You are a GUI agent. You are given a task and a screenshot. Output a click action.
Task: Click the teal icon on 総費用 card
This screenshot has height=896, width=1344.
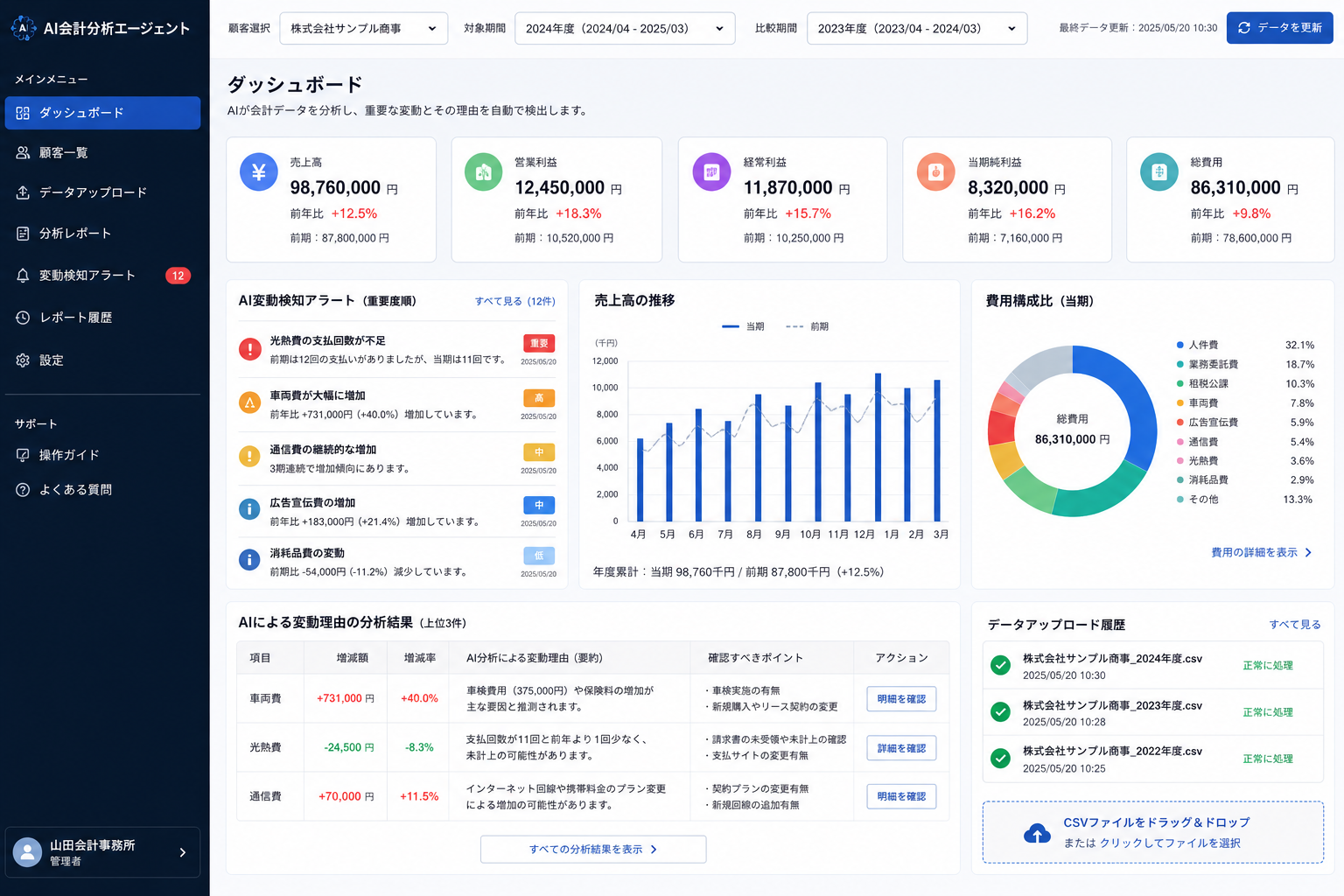pyautogui.click(x=1159, y=172)
